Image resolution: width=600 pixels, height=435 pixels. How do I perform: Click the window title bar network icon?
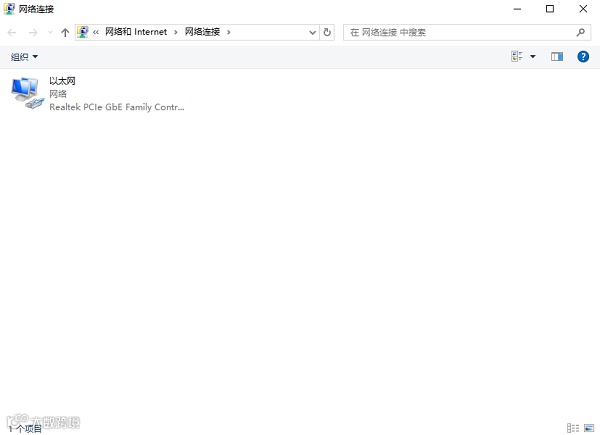[x=9, y=9]
